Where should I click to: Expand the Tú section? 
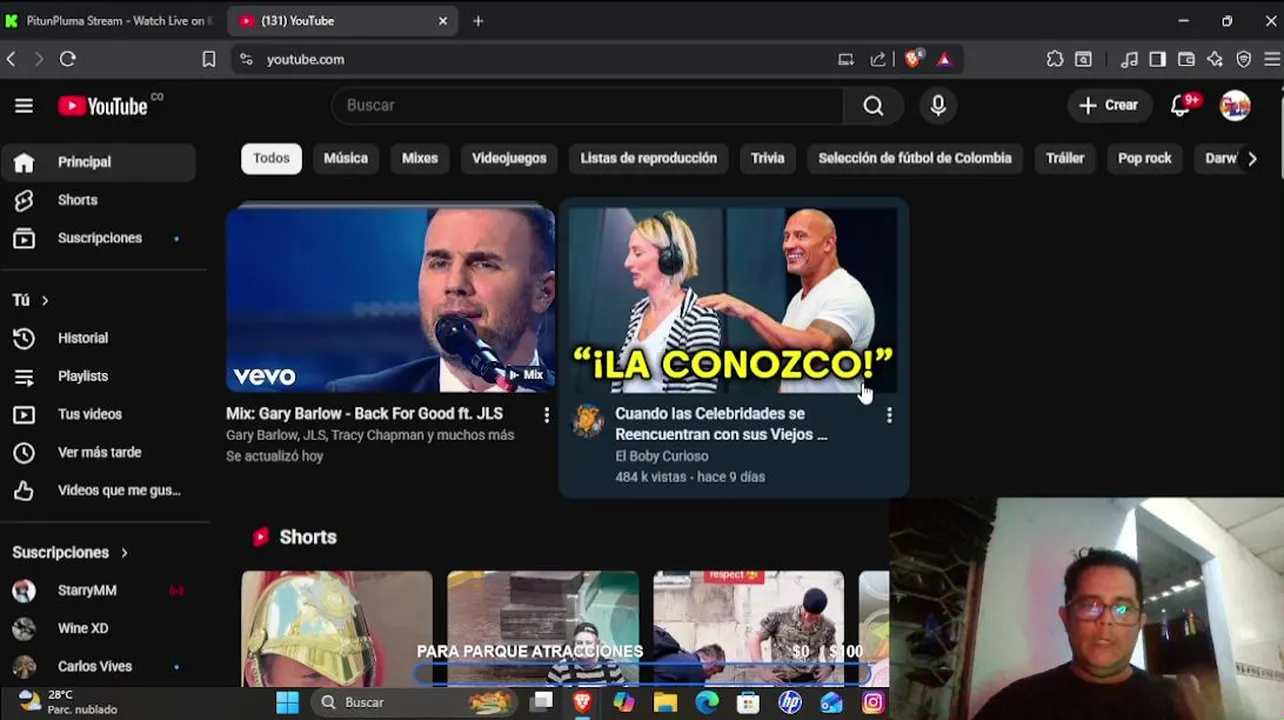(x=30, y=300)
